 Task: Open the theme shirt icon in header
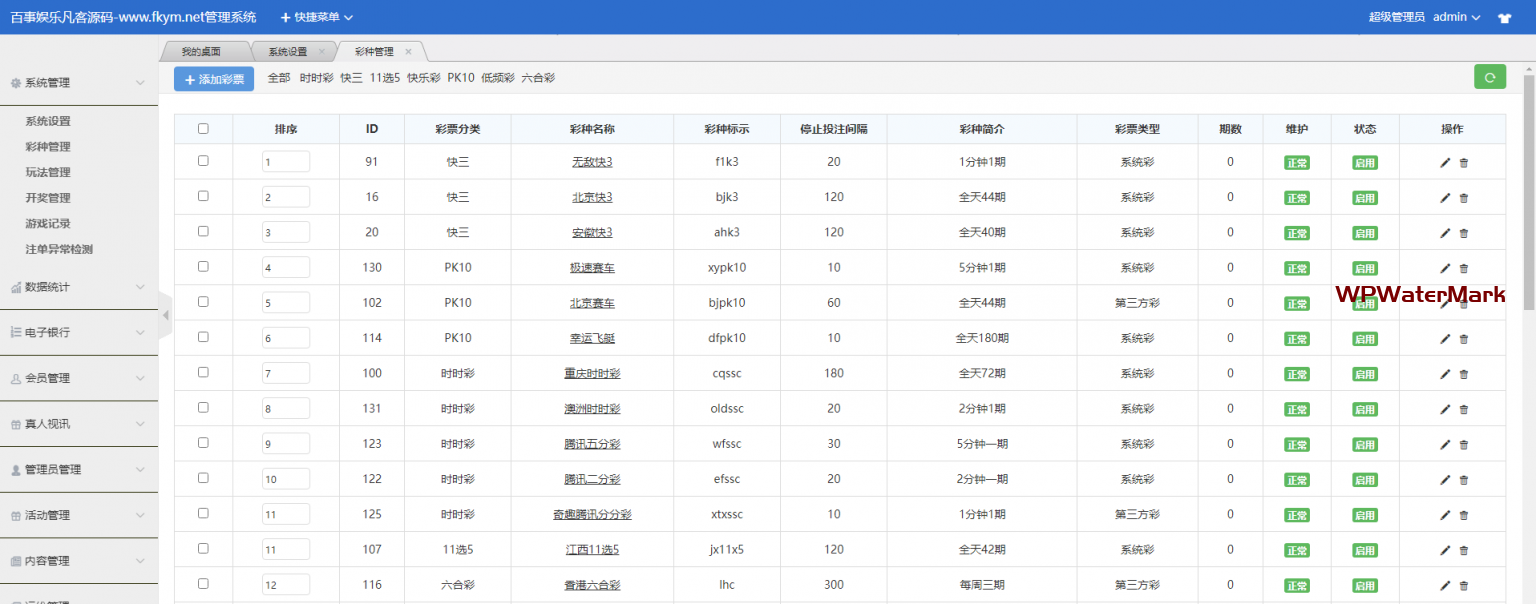click(1504, 17)
